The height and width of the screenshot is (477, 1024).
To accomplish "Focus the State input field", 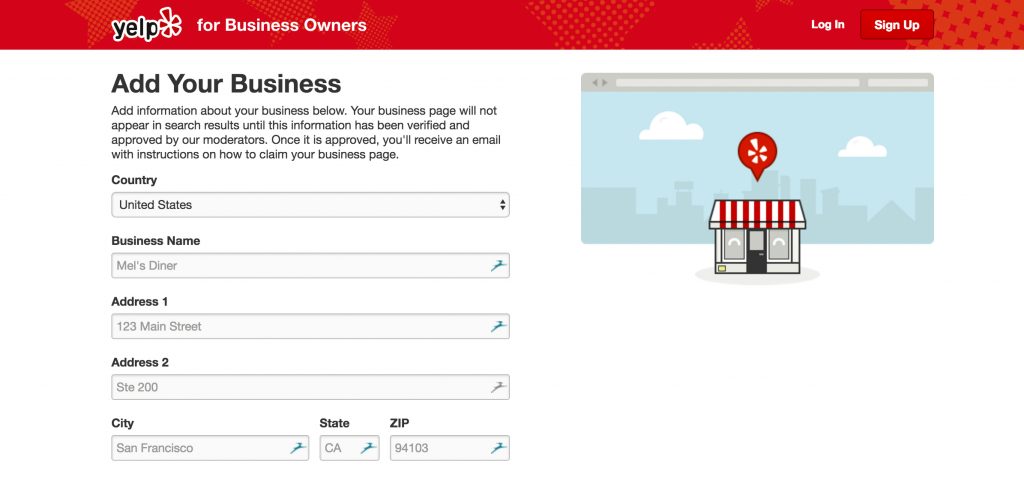I will tap(349, 448).
